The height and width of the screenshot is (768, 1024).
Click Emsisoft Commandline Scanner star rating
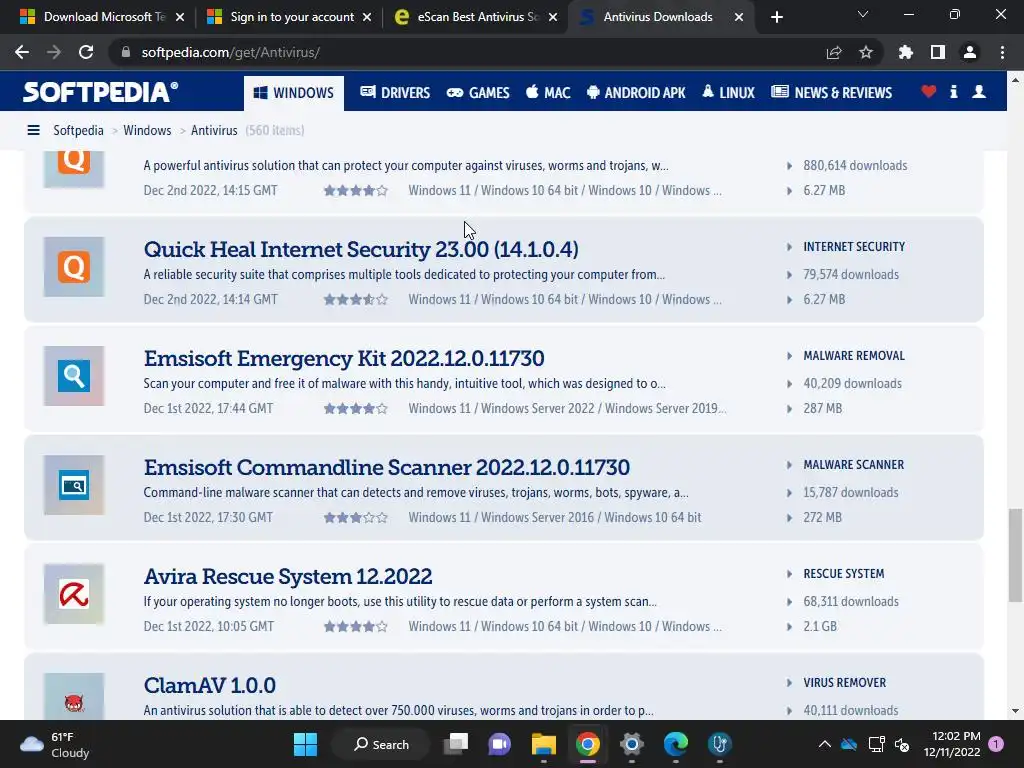coord(356,518)
